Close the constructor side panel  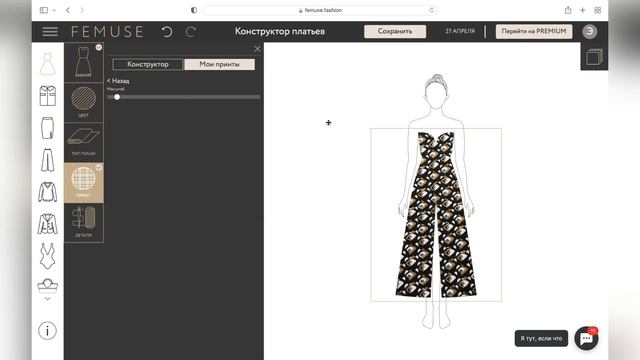click(257, 49)
